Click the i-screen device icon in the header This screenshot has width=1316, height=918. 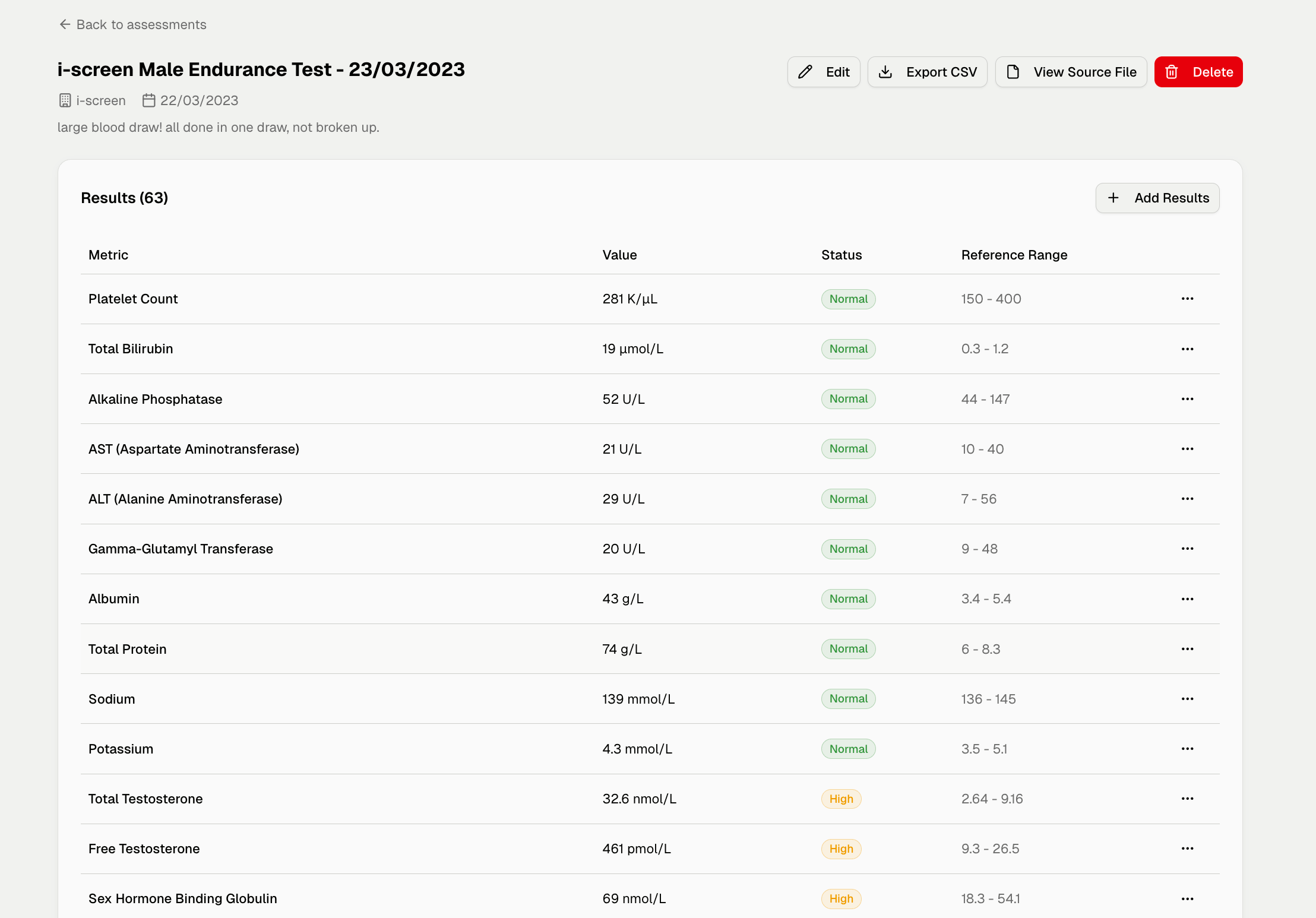65,100
